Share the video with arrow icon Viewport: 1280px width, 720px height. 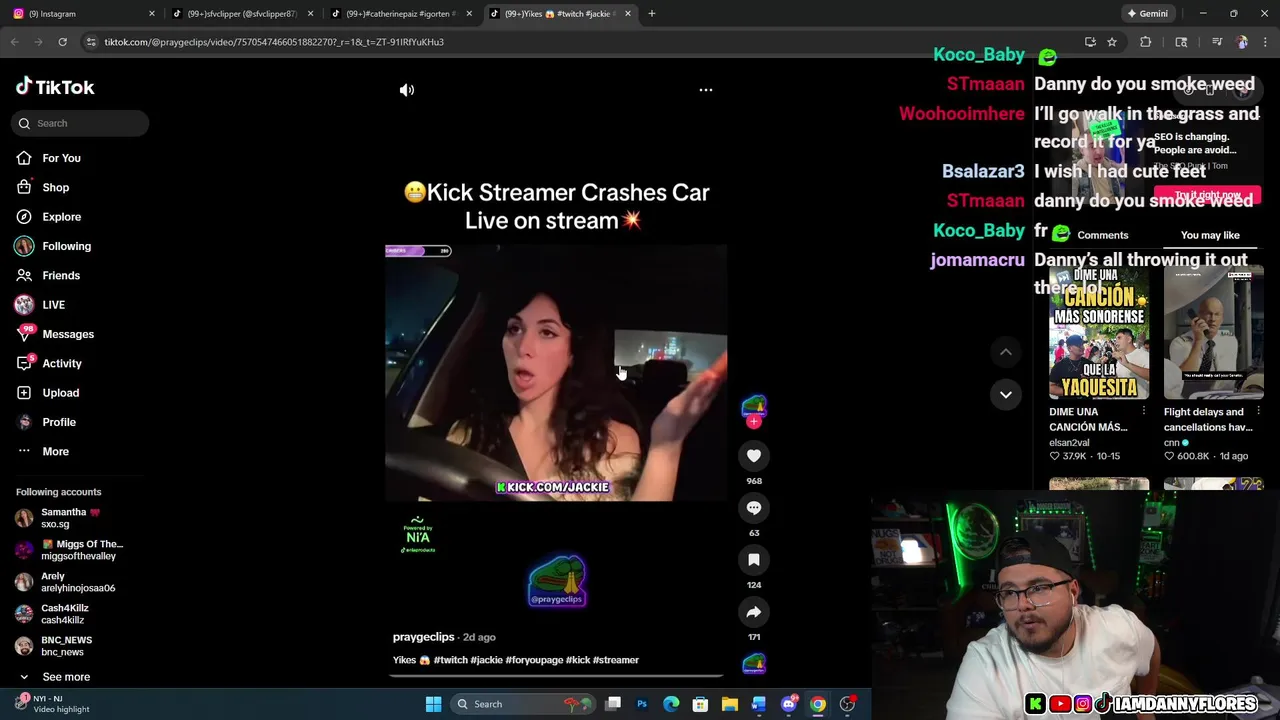754,612
